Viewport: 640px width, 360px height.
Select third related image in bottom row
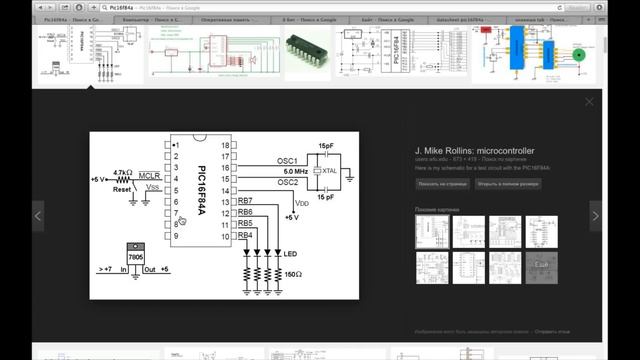coord(505,268)
